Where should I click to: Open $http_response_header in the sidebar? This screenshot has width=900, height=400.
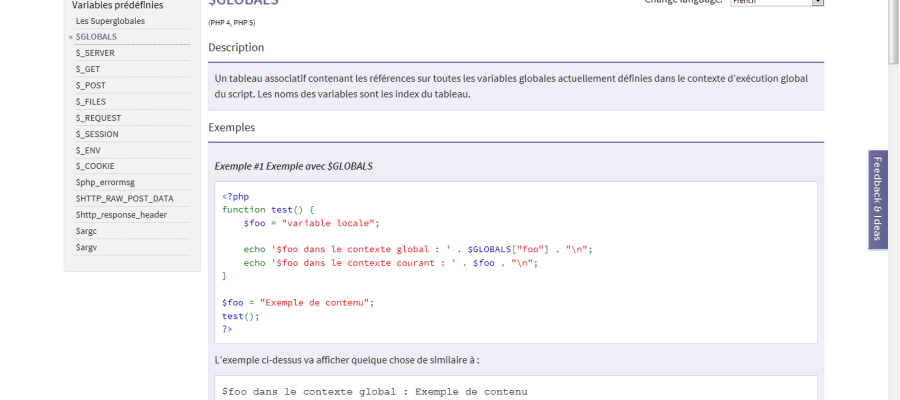pos(121,214)
